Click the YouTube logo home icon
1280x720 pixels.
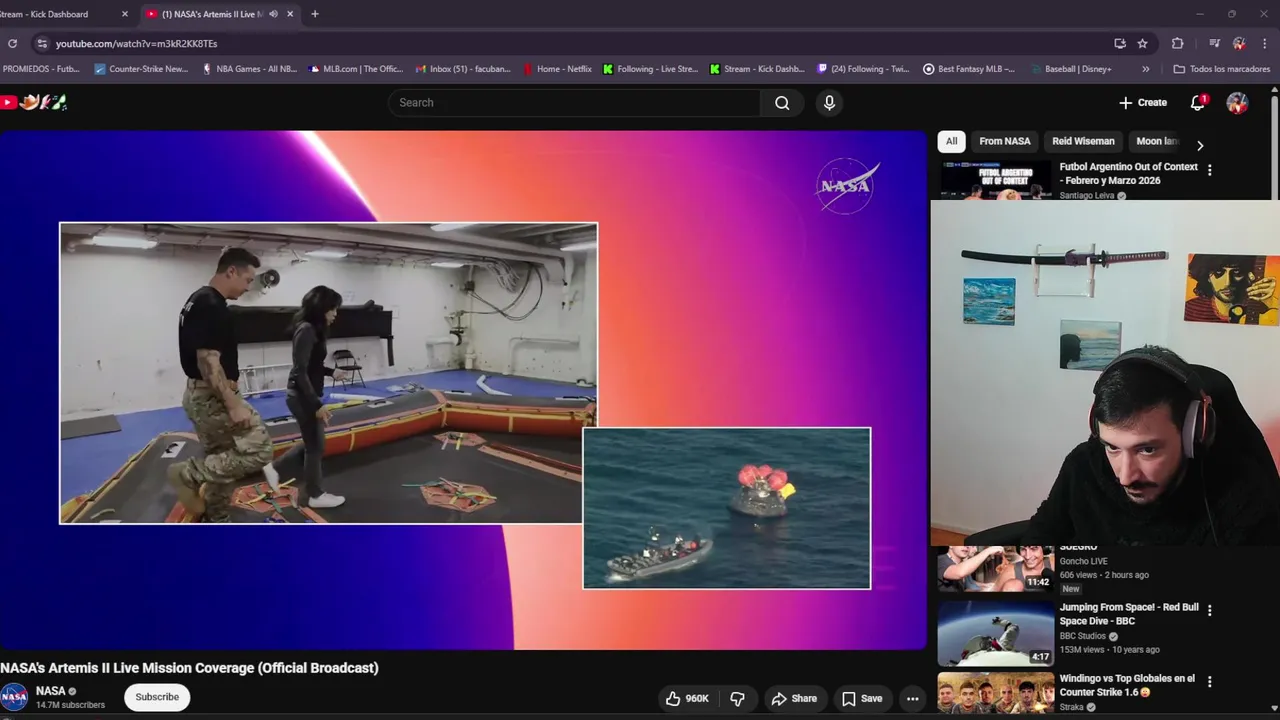click(x=8, y=102)
